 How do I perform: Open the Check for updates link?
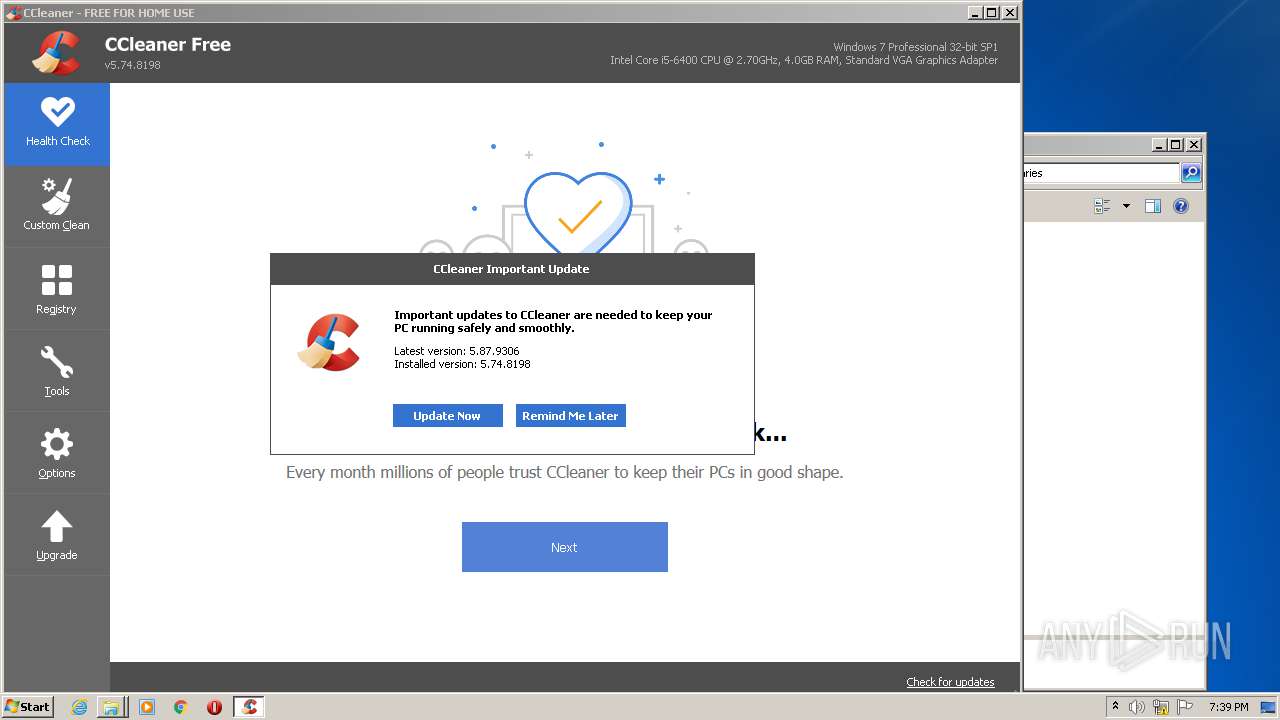click(x=950, y=682)
